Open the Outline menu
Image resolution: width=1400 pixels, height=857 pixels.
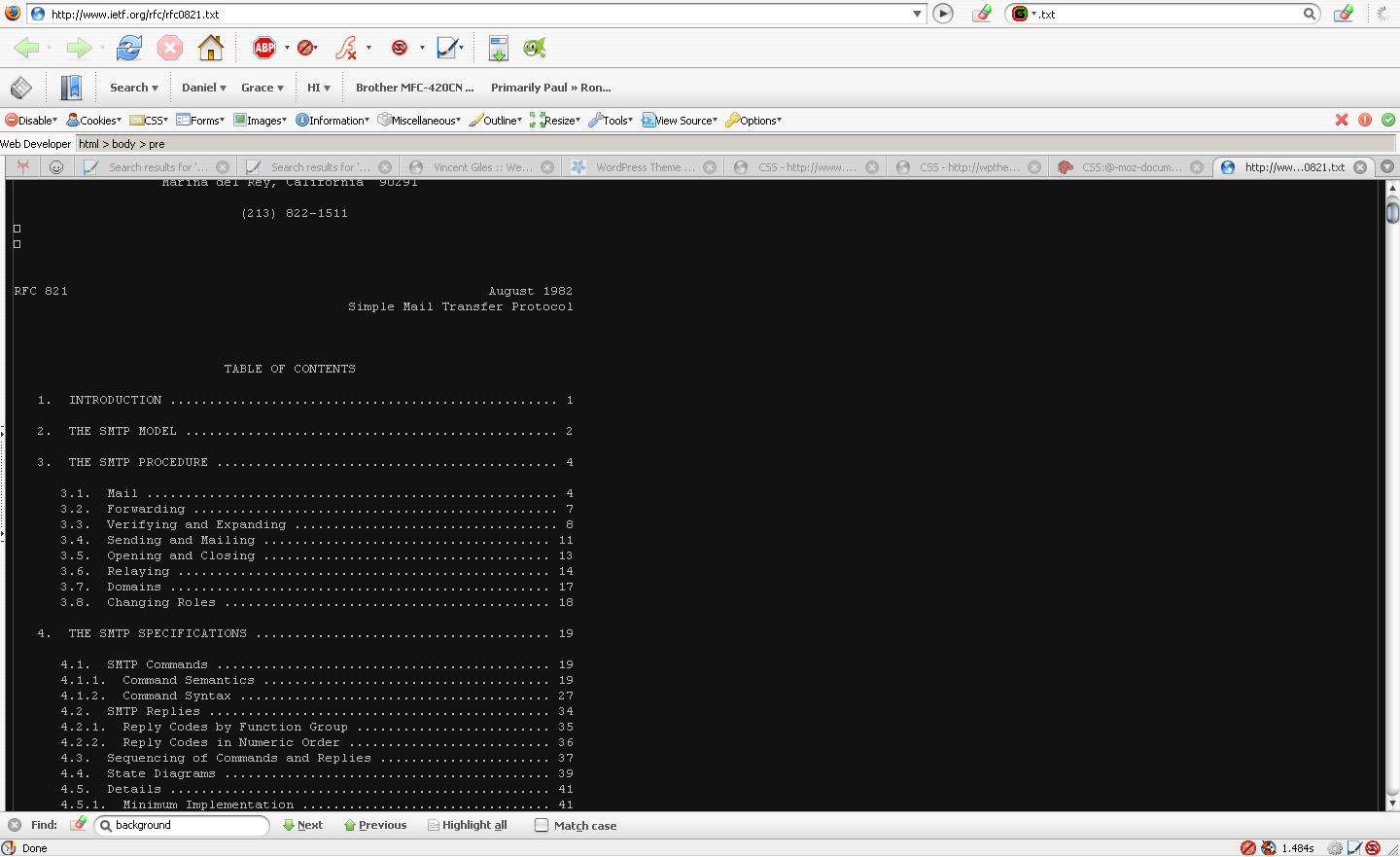[x=496, y=121]
